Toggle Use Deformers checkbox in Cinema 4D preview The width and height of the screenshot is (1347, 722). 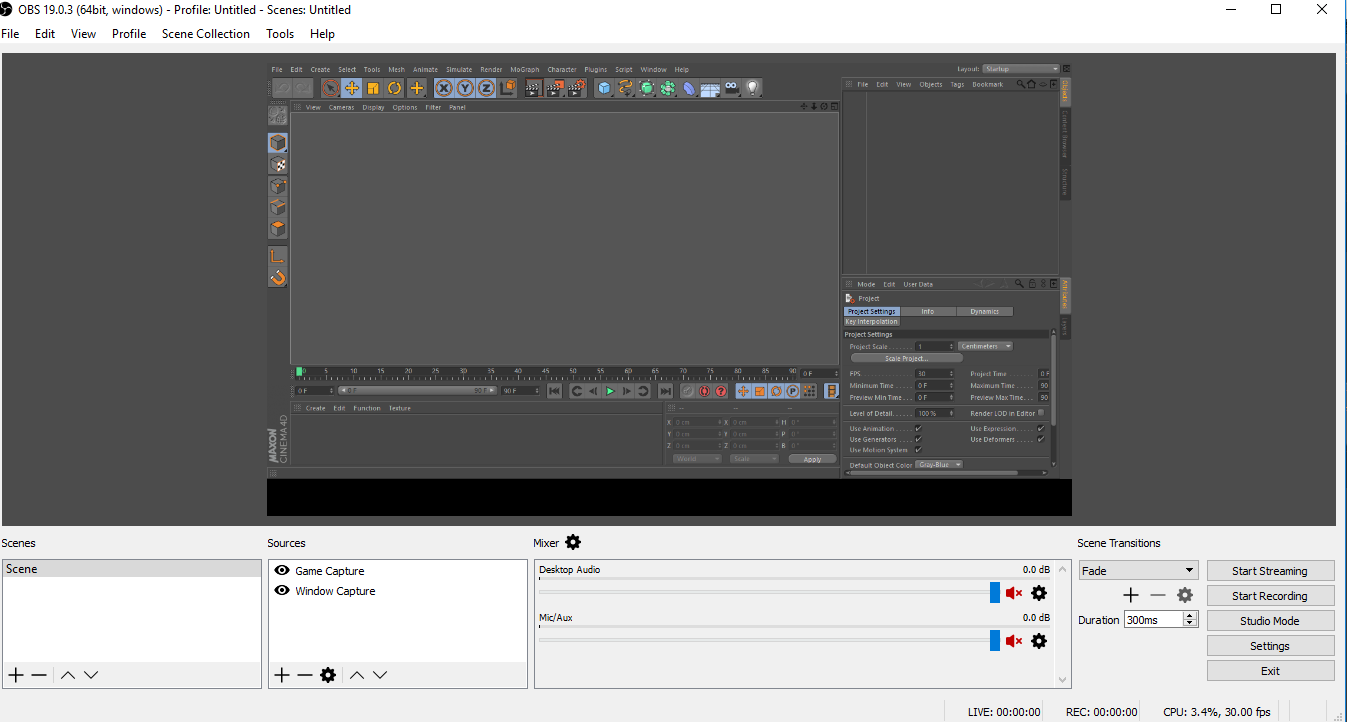(x=1041, y=439)
